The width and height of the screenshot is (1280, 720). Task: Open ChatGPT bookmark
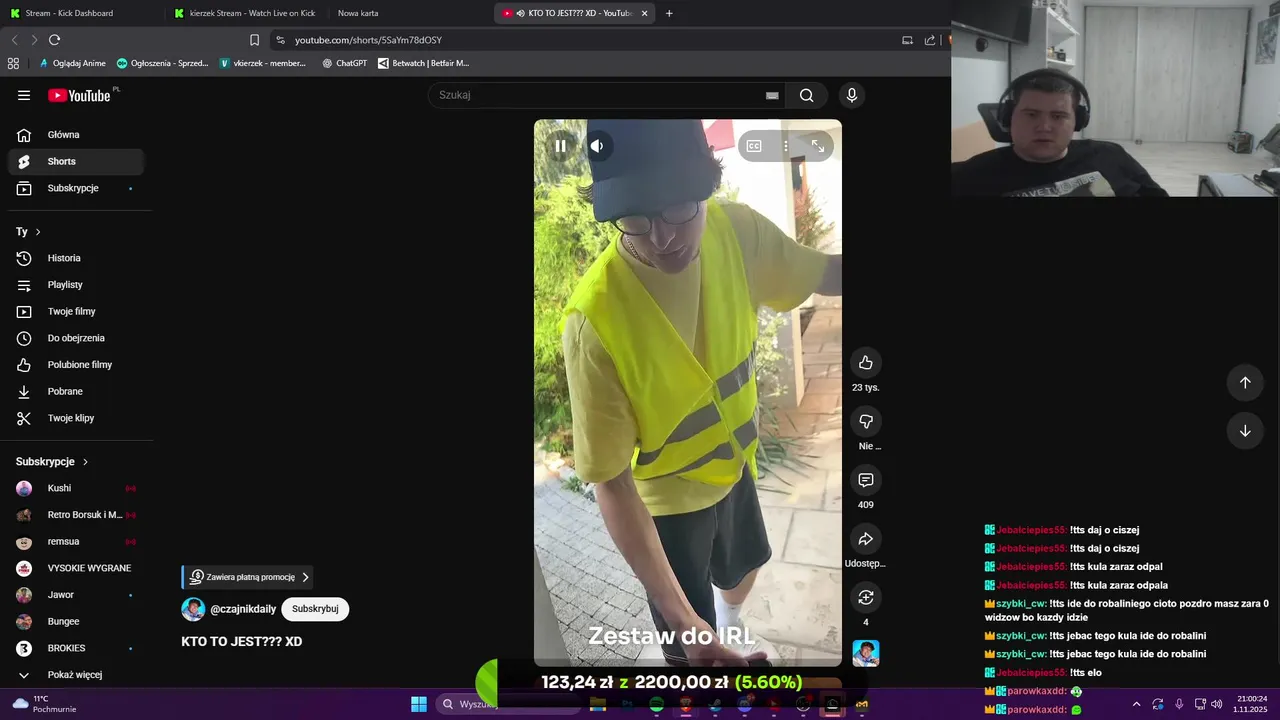coord(344,63)
